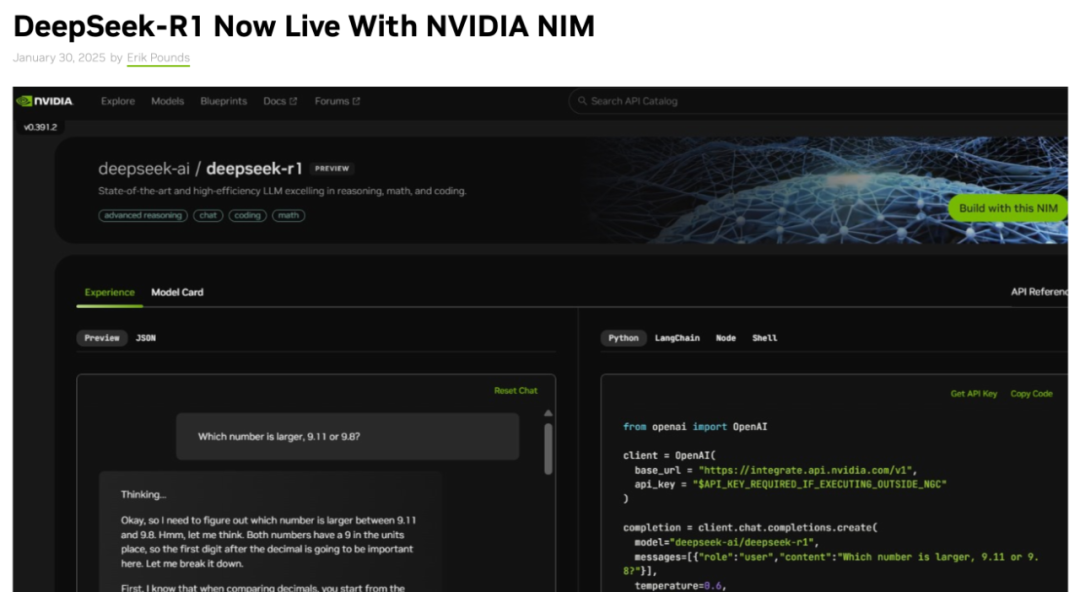Click the "Thinking..." label in chat
Screen dimensions: 1080x592
click(143, 495)
